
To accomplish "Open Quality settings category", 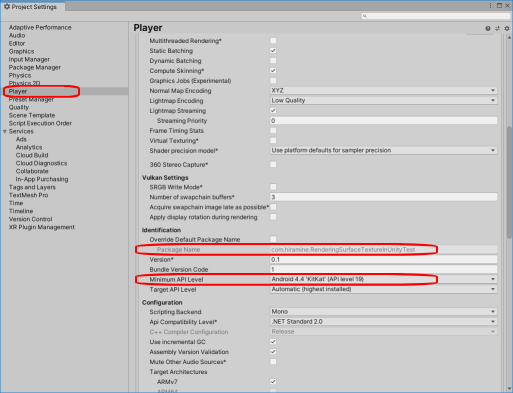I will point(19,107).
